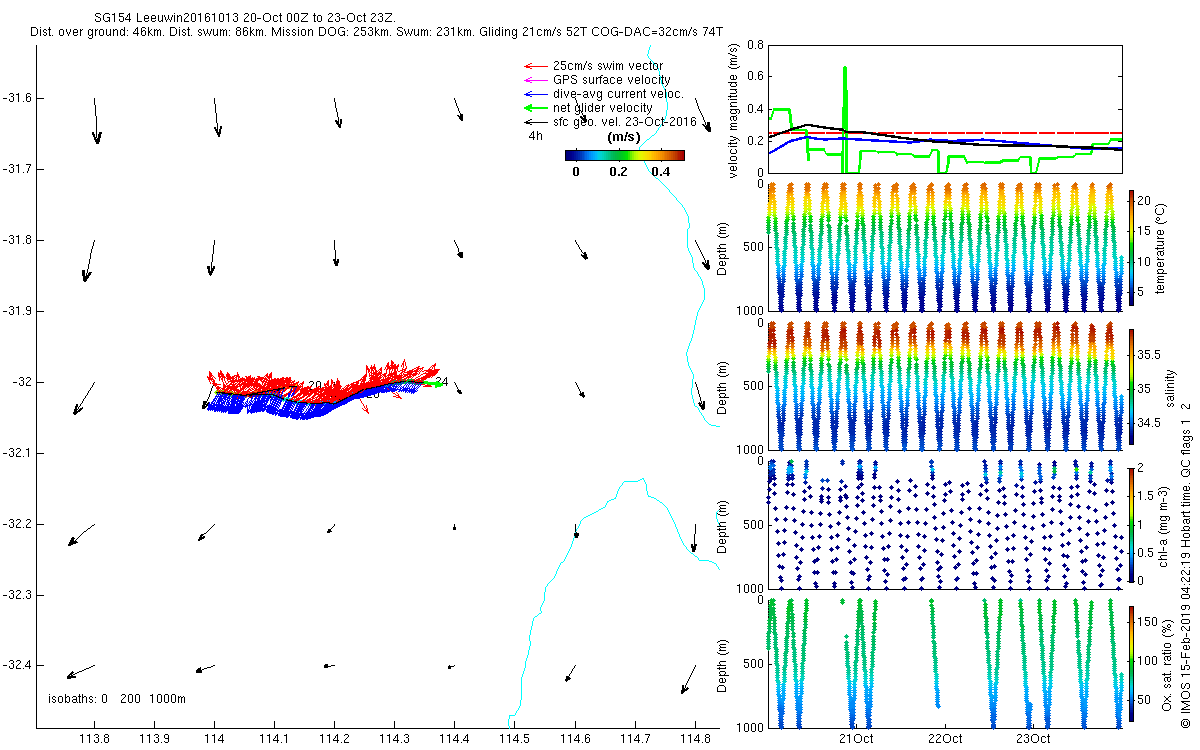Select the chl-a colorbar
Image resolution: width=1200 pixels, height=750 pixels.
point(1131,525)
